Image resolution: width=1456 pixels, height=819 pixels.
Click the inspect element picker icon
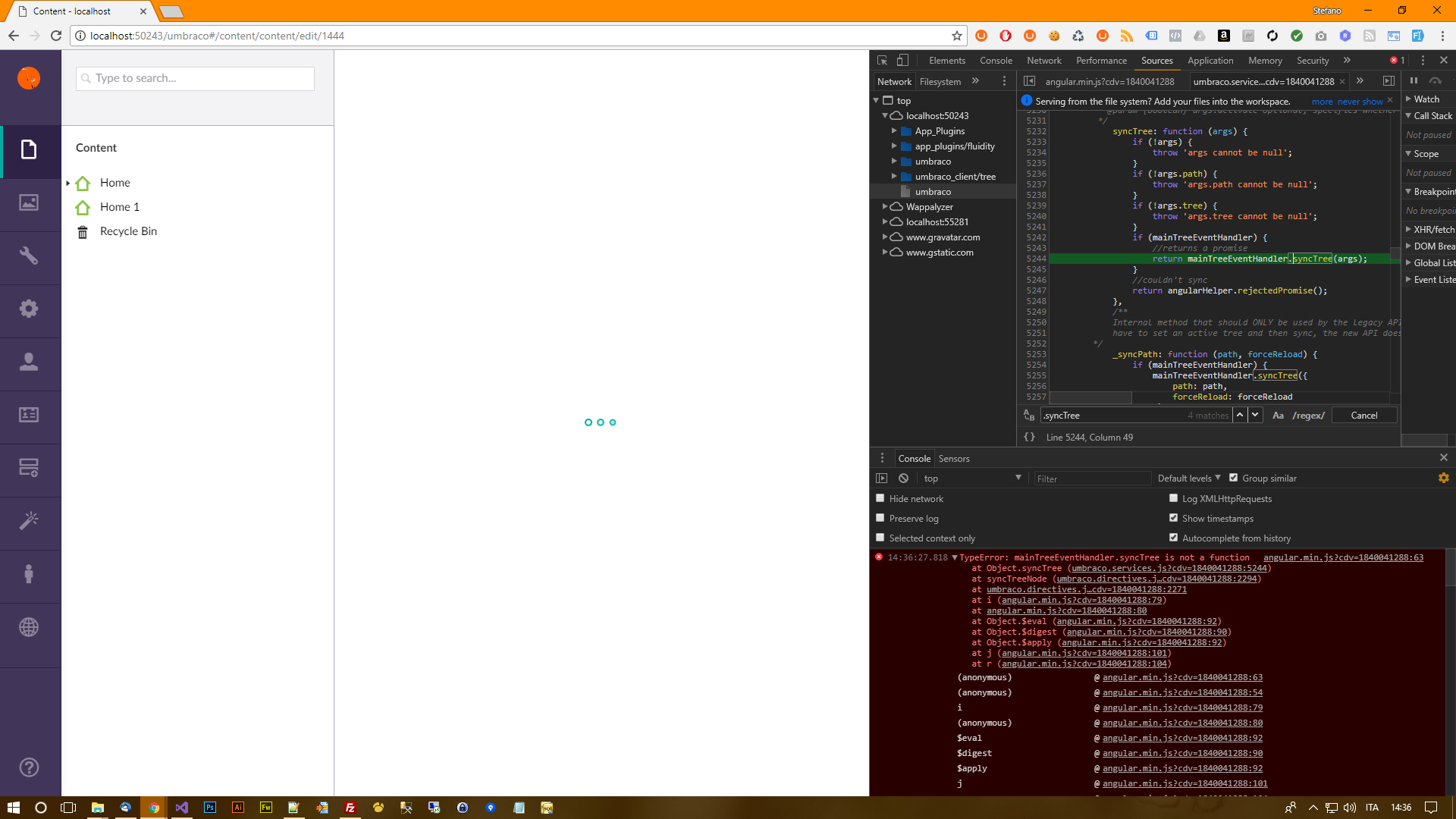(x=882, y=61)
